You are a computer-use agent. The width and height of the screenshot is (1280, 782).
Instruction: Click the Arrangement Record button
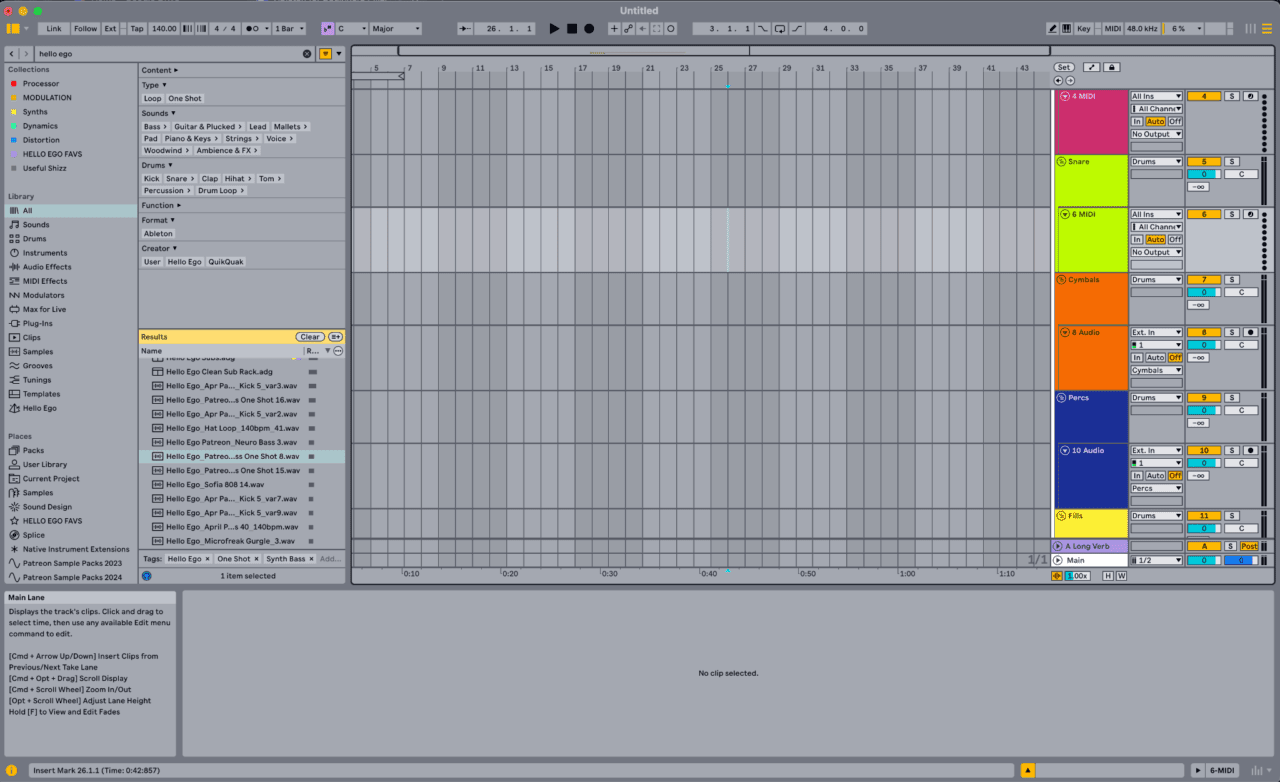click(589, 29)
